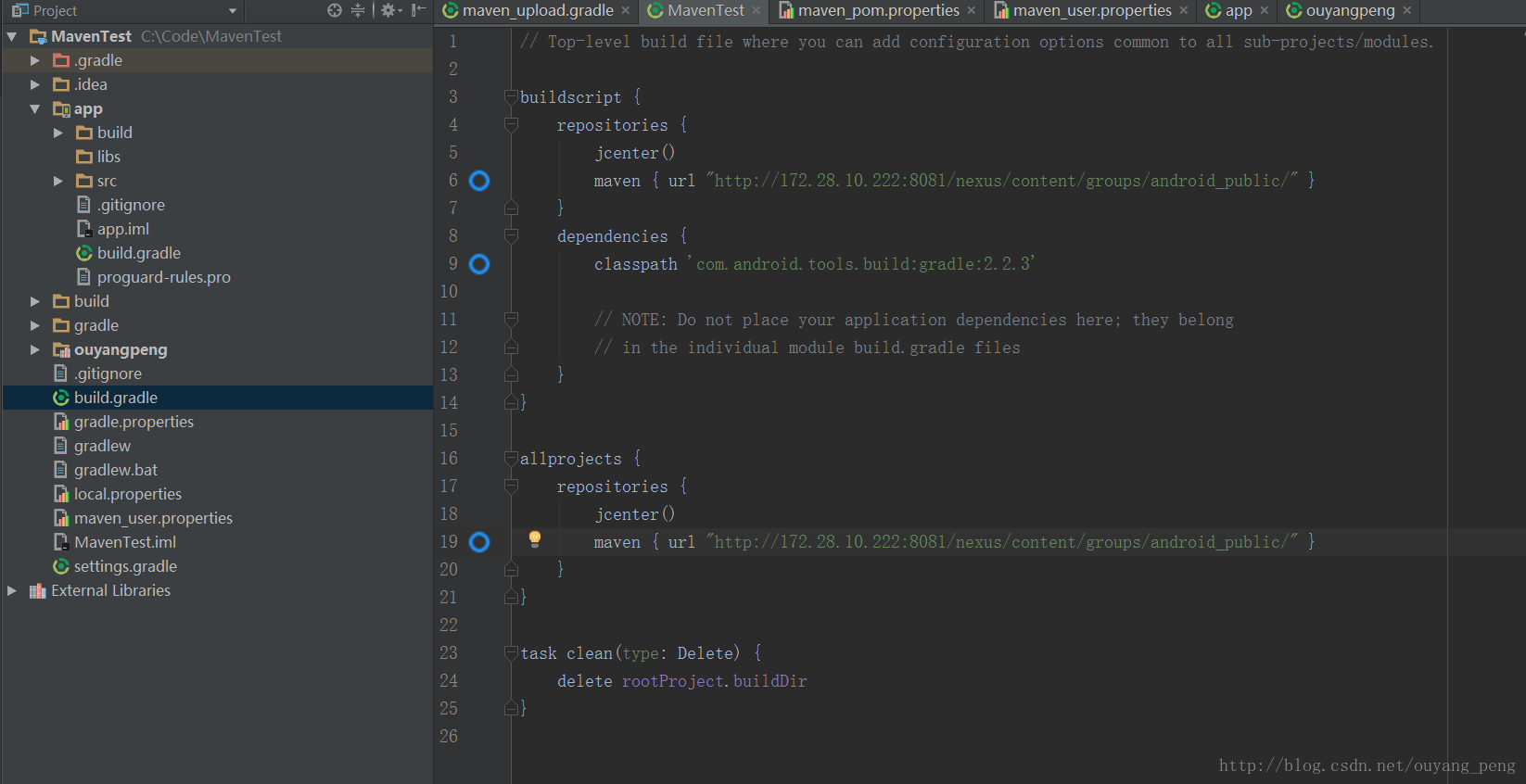Select the root .gitignore file
The height and width of the screenshot is (784, 1526).
click(108, 373)
